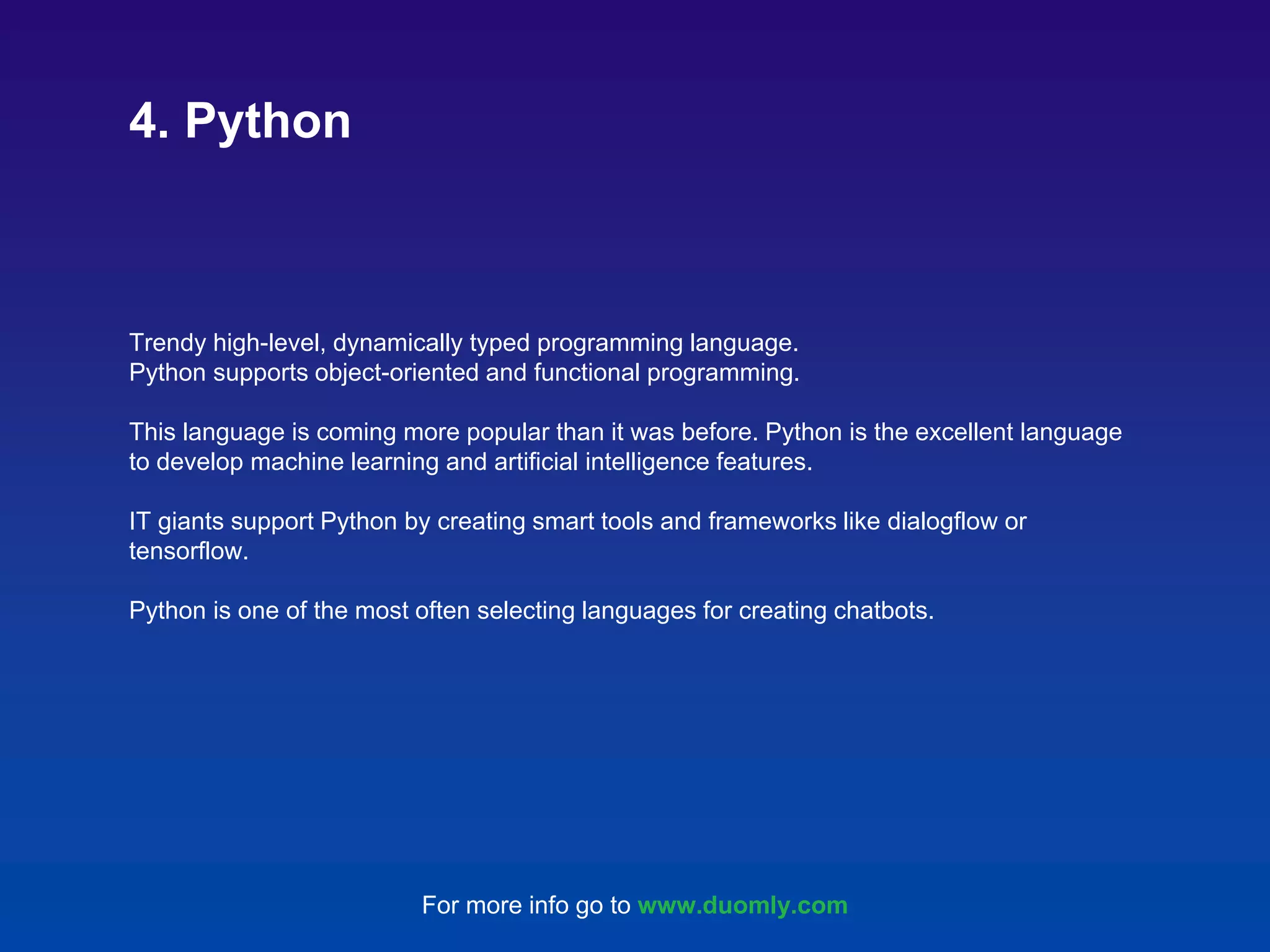
Task: Click the word 'chatbots.' at the sentence end
Action: point(884,610)
